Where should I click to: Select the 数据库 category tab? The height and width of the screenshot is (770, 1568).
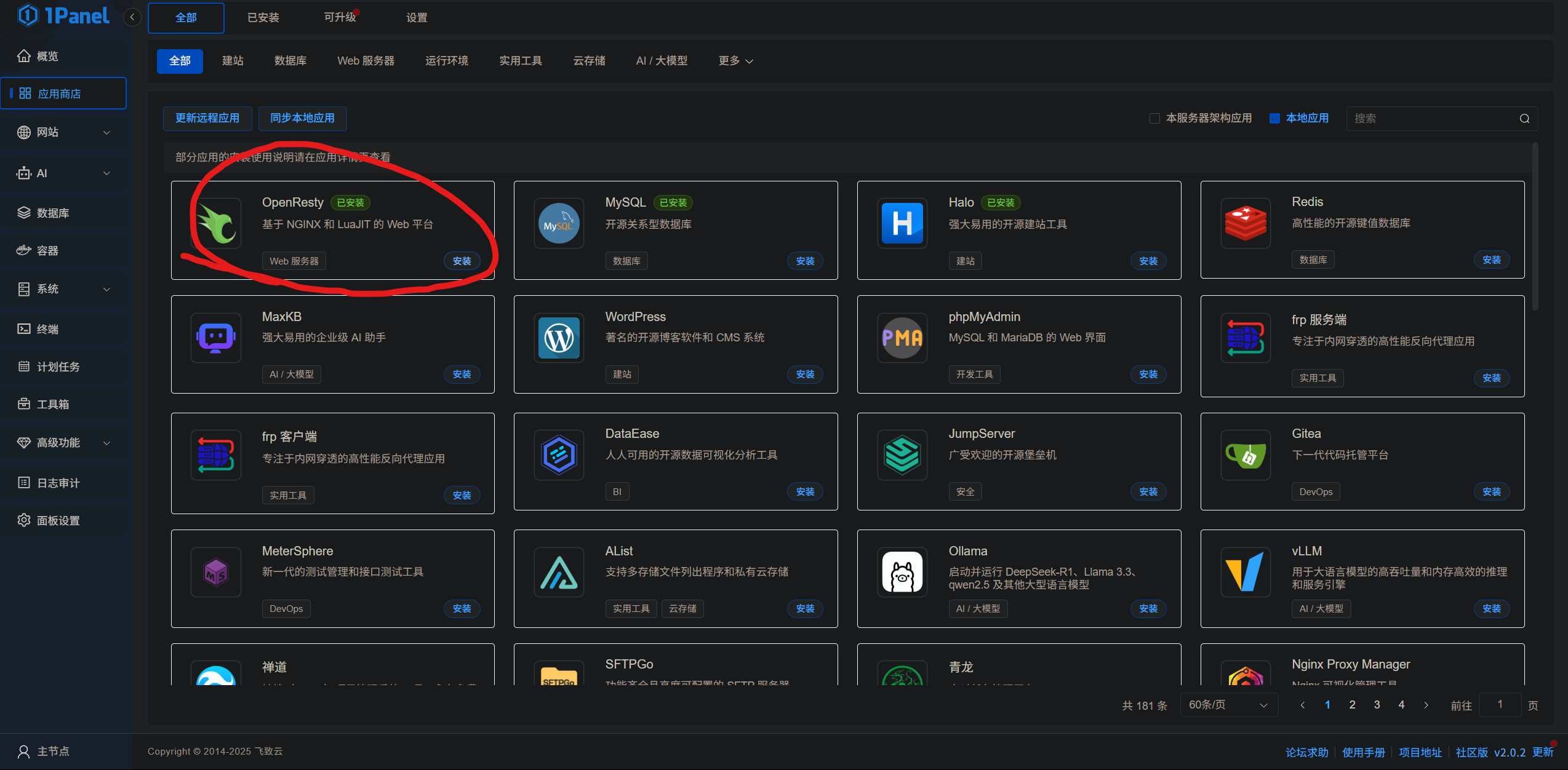click(x=290, y=61)
